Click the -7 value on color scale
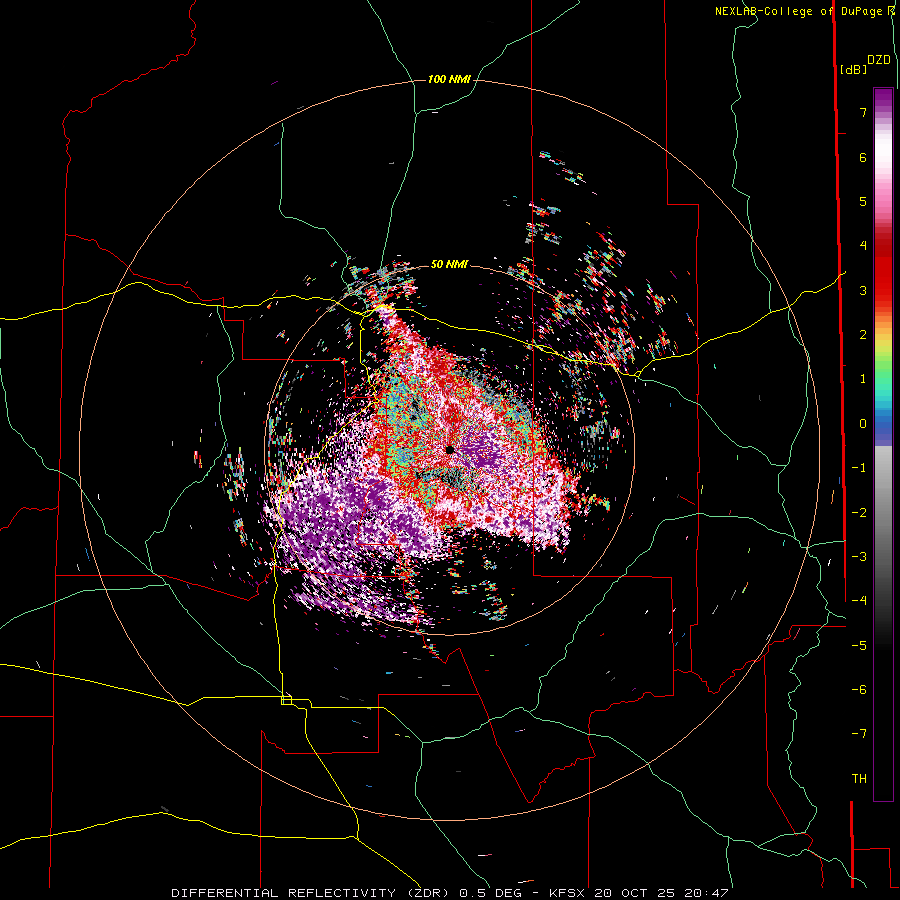900x900 pixels. 859,734
